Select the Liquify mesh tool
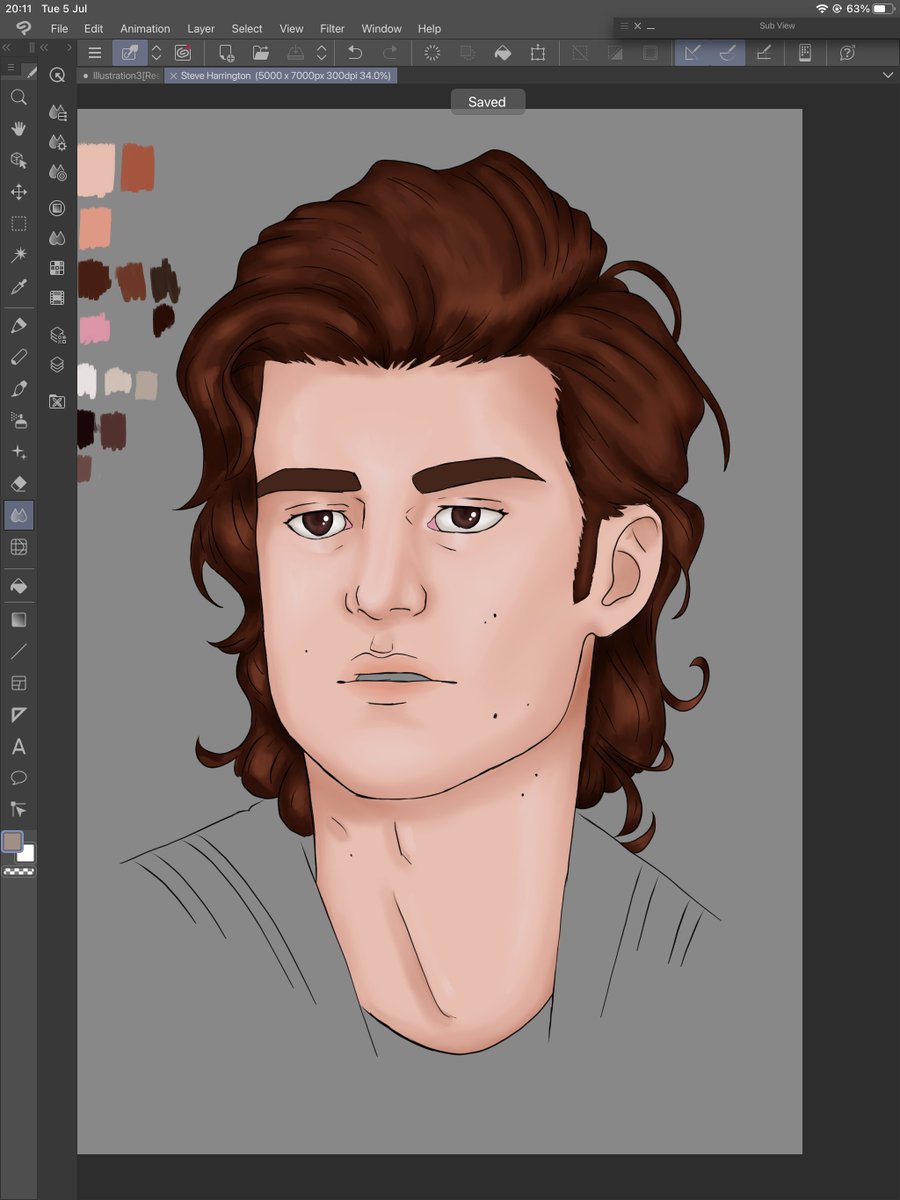The height and width of the screenshot is (1200, 900). pos(18,547)
